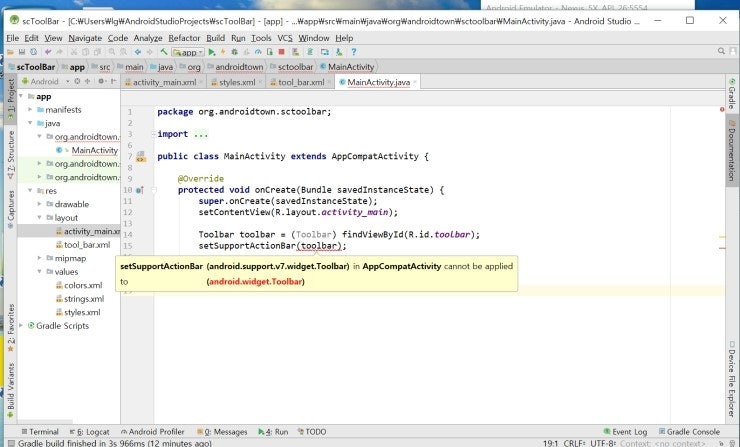740x447 pixels.
Task: Toggle the Gradle side panel
Action: coord(732,93)
